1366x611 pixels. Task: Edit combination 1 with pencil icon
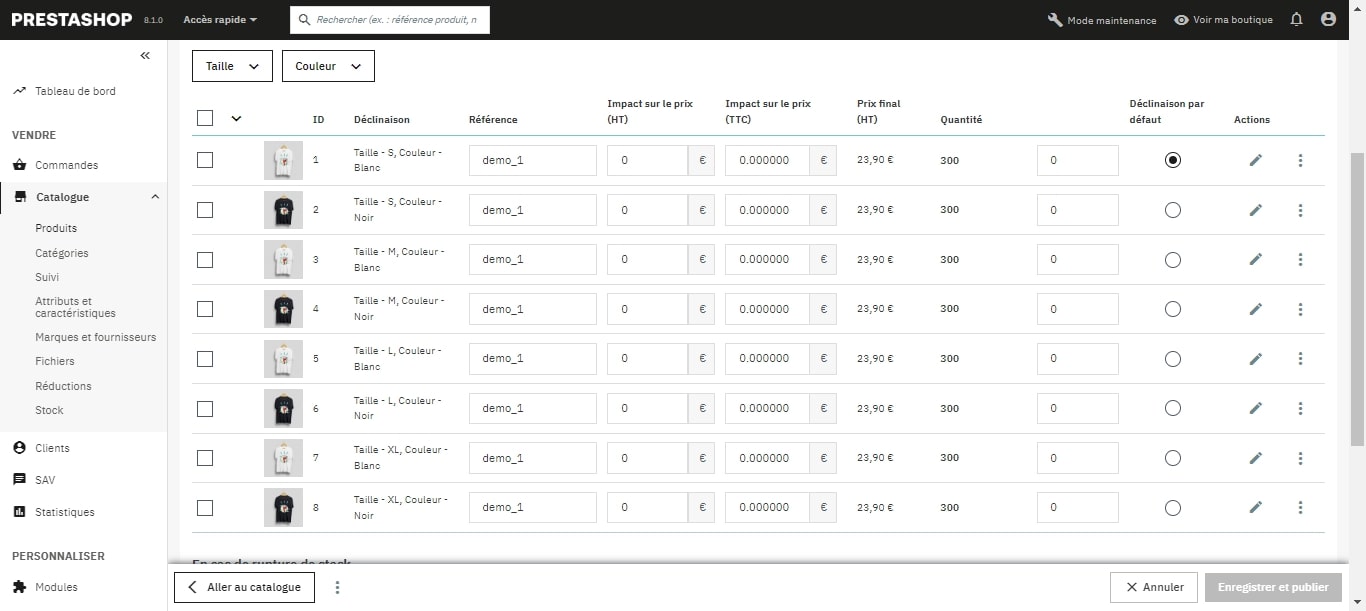tap(1256, 160)
